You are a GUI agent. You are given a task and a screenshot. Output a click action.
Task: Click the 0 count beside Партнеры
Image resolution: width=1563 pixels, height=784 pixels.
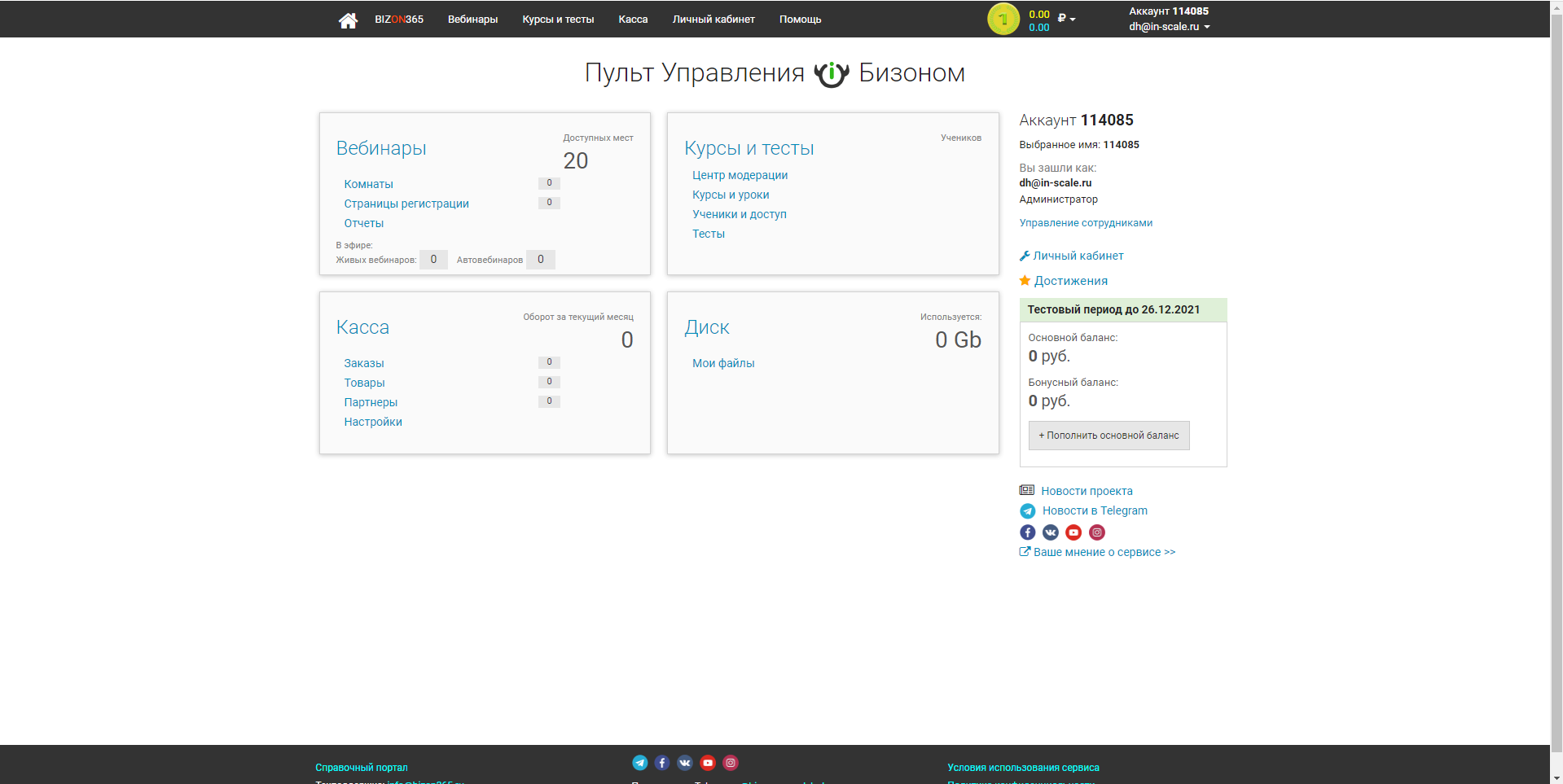point(549,401)
